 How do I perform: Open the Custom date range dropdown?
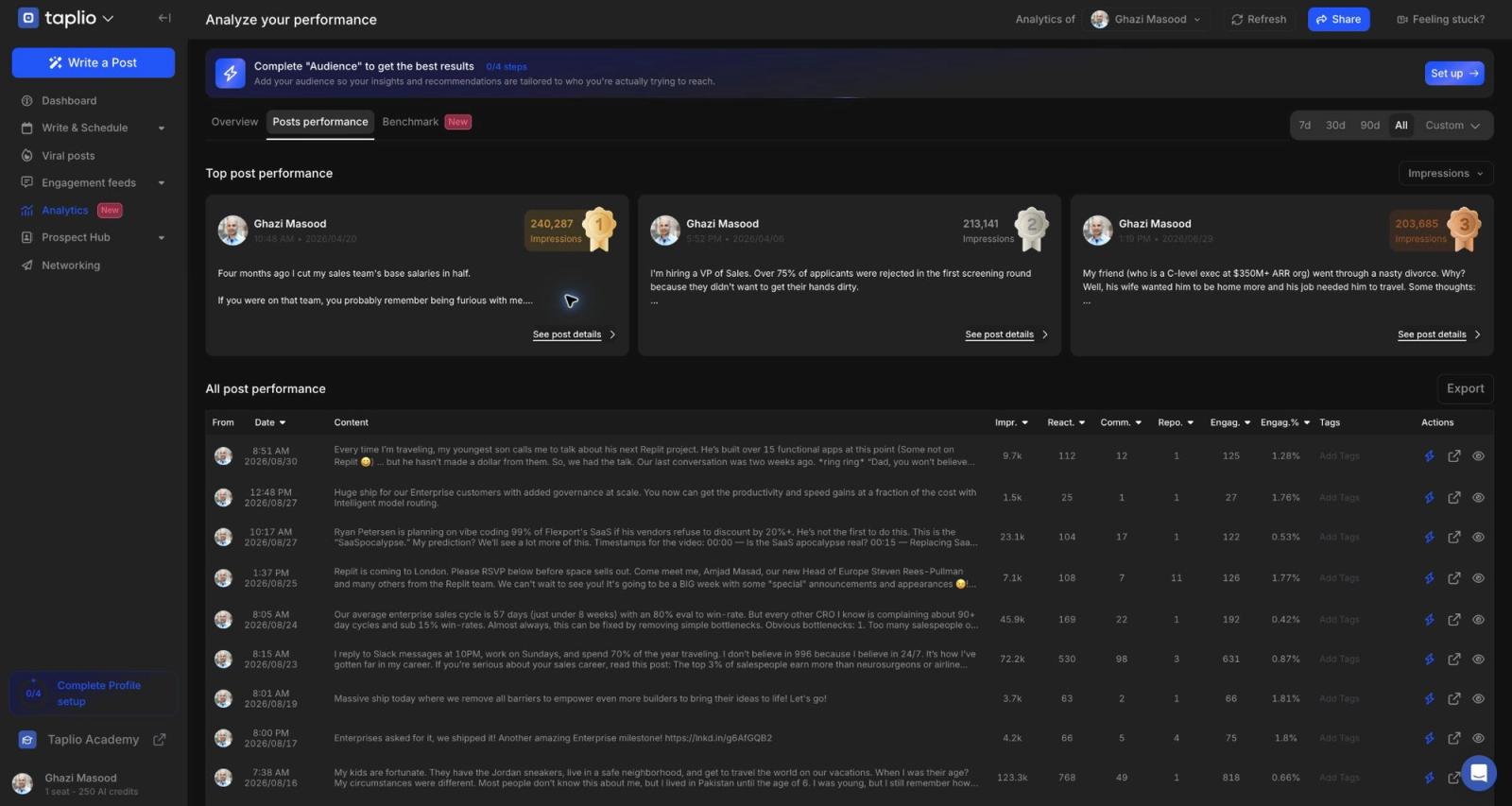click(x=1453, y=125)
